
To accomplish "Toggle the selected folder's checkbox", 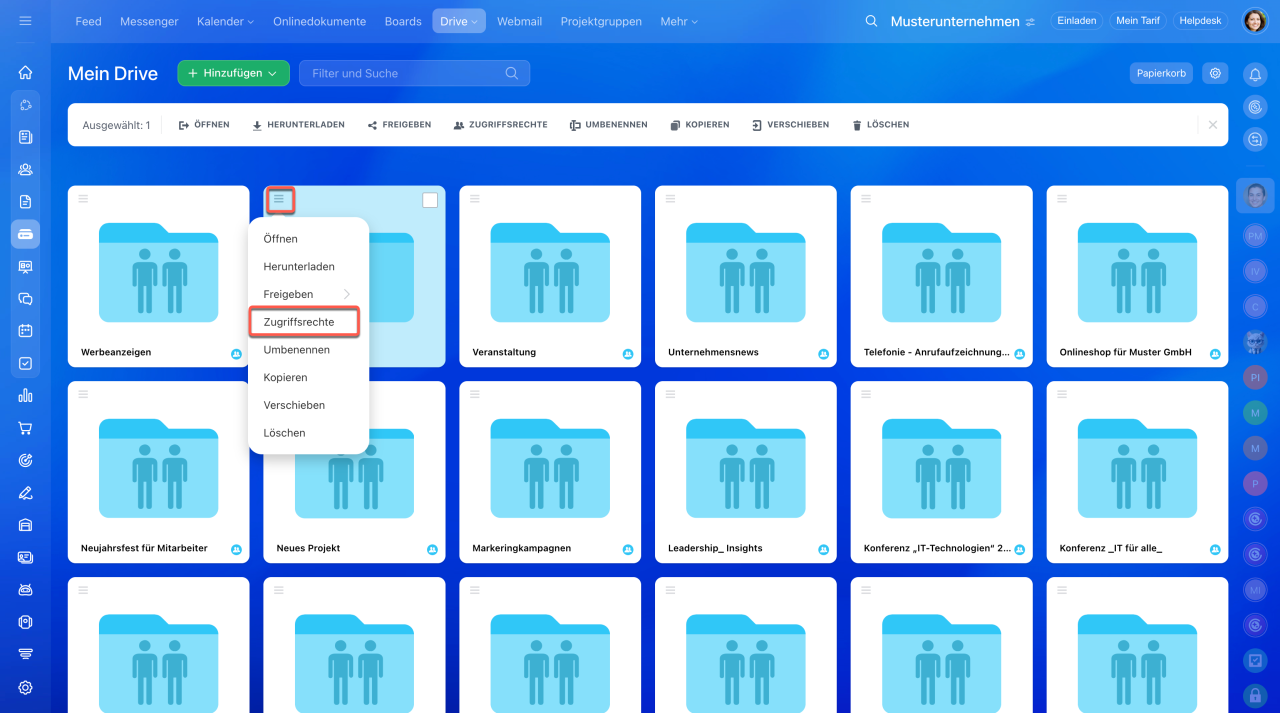I will coord(430,200).
